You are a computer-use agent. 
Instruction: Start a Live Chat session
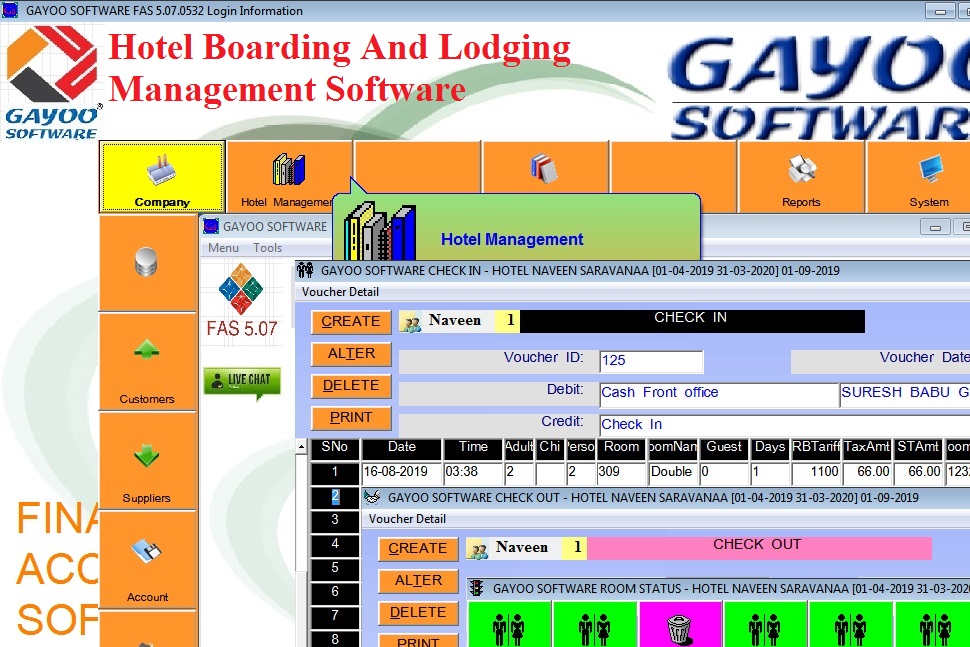[242, 381]
